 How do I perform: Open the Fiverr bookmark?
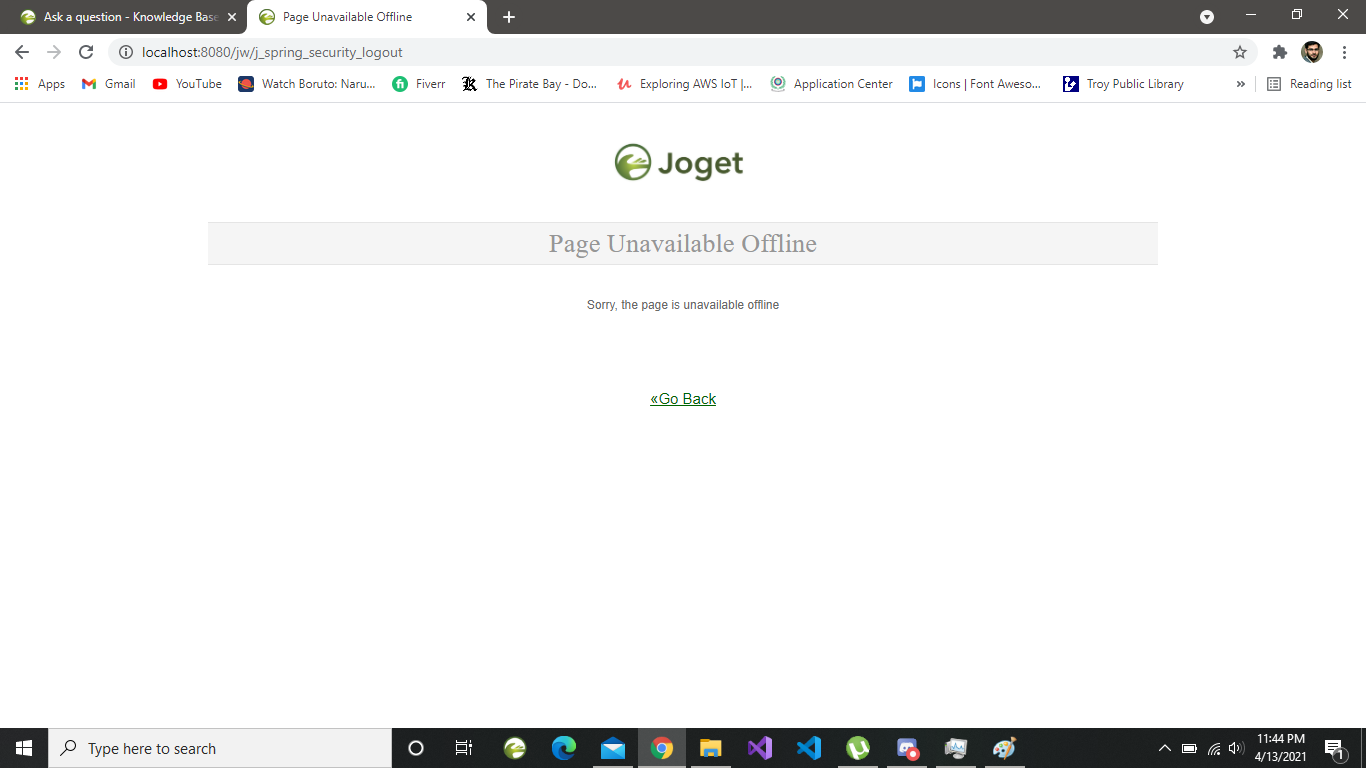point(419,84)
